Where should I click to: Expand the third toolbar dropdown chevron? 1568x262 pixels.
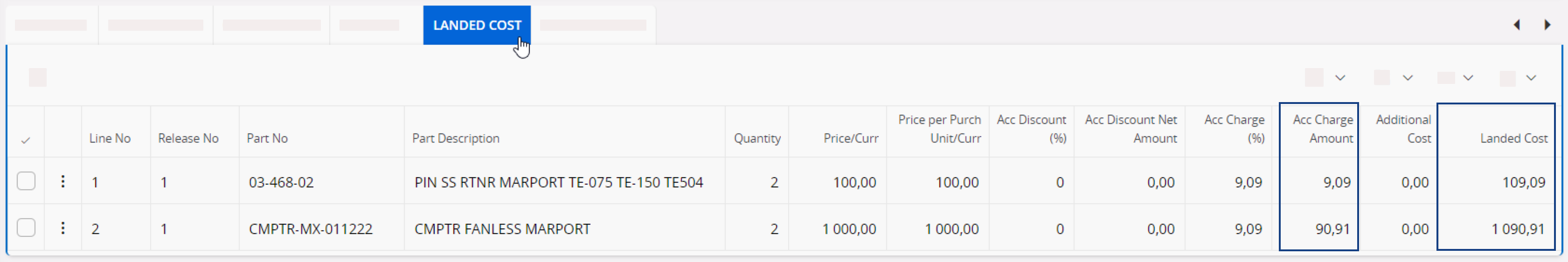(x=1468, y=78)
